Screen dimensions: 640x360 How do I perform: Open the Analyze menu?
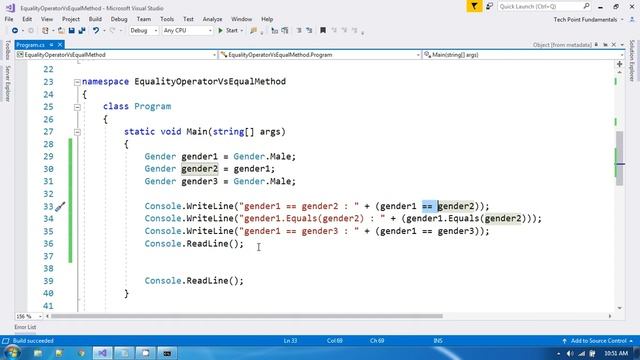tap(212, 19)
